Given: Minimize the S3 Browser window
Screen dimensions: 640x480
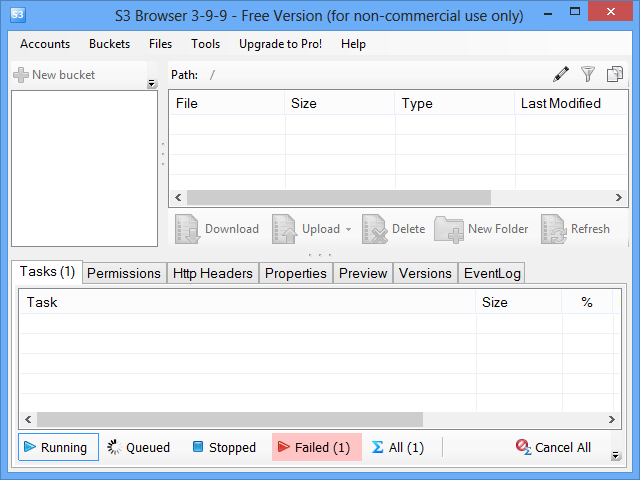Looking at the screenshot, I should point(548,12).
